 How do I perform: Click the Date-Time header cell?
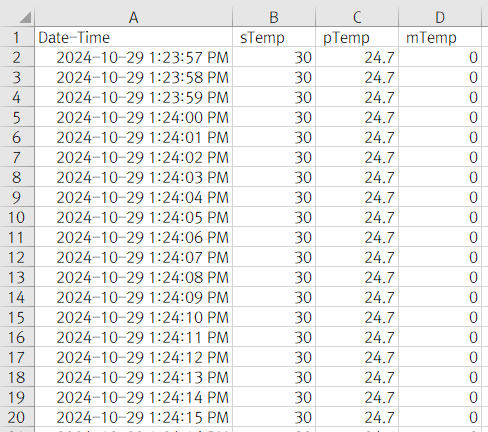click(133, 37)
